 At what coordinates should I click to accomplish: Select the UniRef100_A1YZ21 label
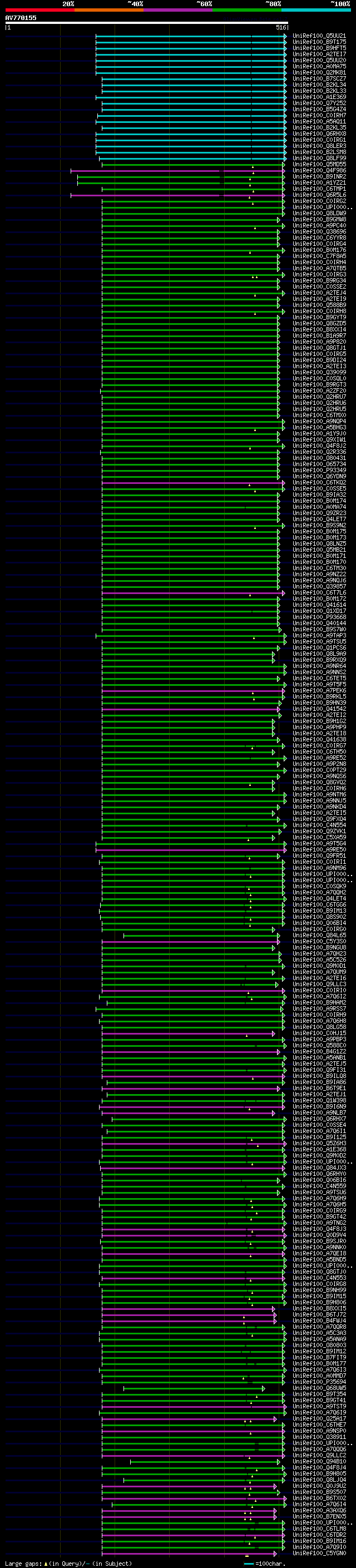[x=319, y=182]
